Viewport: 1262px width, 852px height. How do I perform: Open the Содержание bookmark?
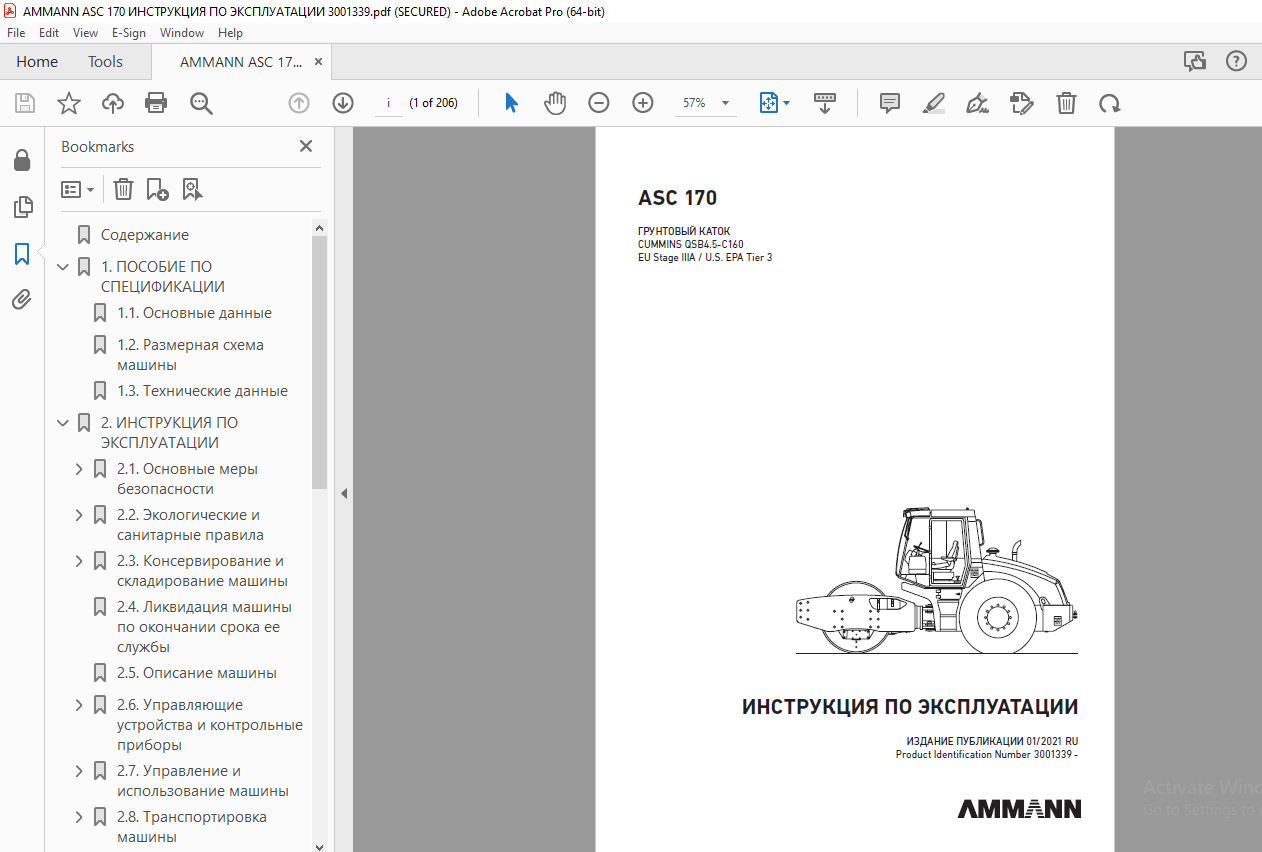[145, 235]
